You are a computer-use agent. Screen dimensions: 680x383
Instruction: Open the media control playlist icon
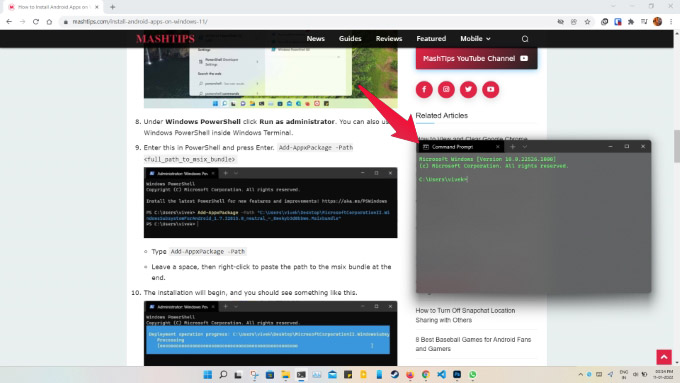tap(644, 22)
